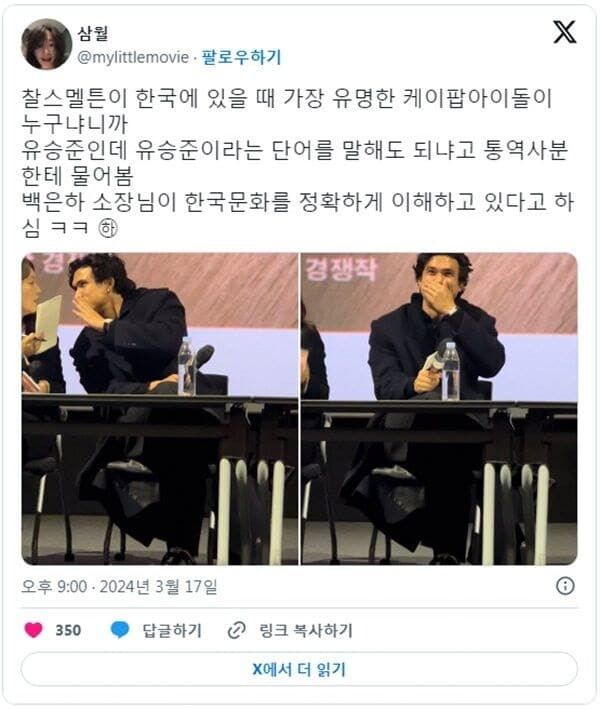Click the 350 likes count

[x=68, y=630]
